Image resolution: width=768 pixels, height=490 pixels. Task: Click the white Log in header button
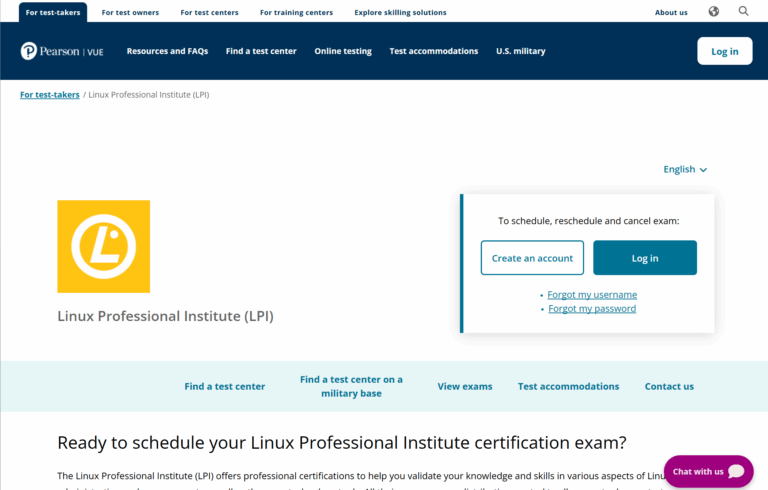coord(724,51)
